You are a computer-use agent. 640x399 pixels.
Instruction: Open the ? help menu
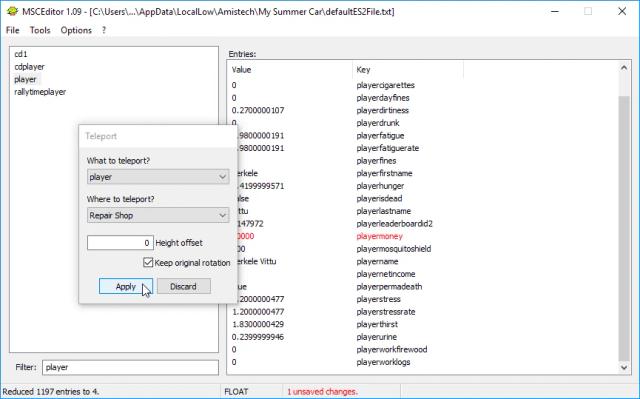coord(104,30)
